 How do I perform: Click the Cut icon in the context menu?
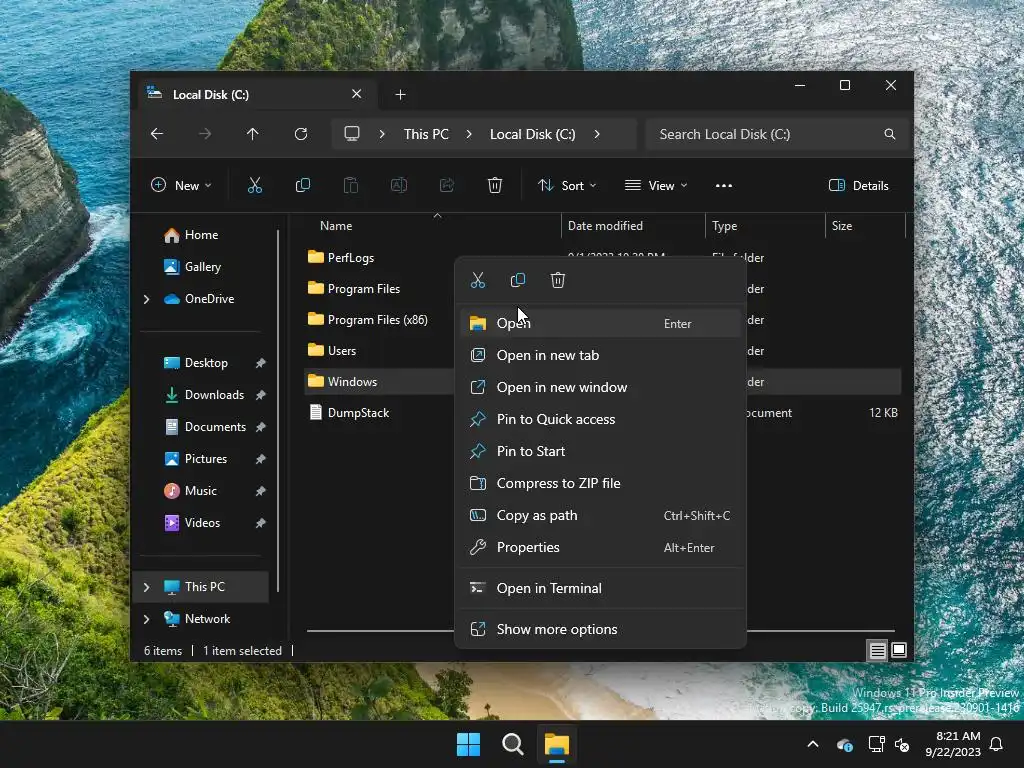[478, 280]
